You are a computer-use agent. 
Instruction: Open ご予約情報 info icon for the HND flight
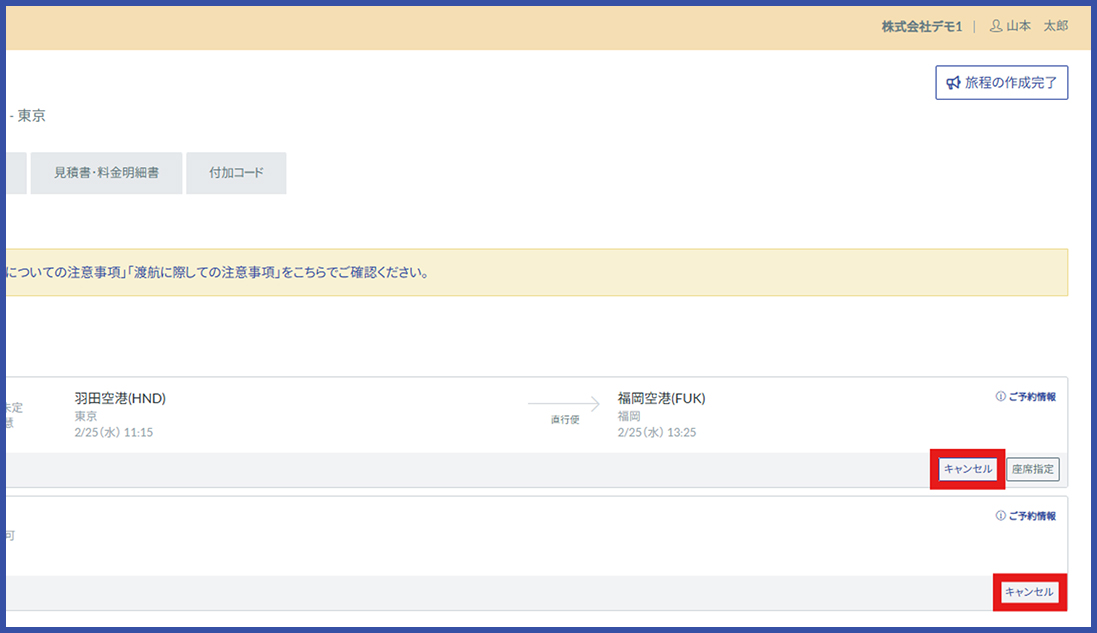tap(1000, 397)
